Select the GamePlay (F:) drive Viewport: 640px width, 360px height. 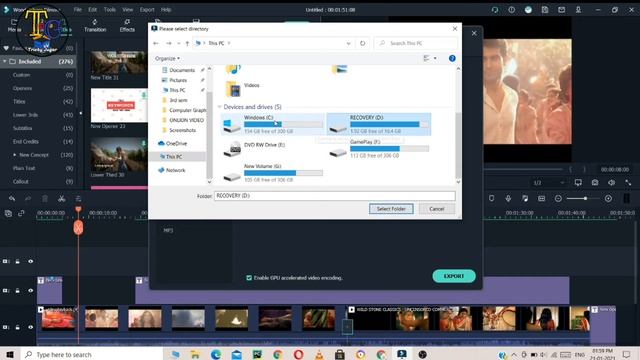pos(379,149)
